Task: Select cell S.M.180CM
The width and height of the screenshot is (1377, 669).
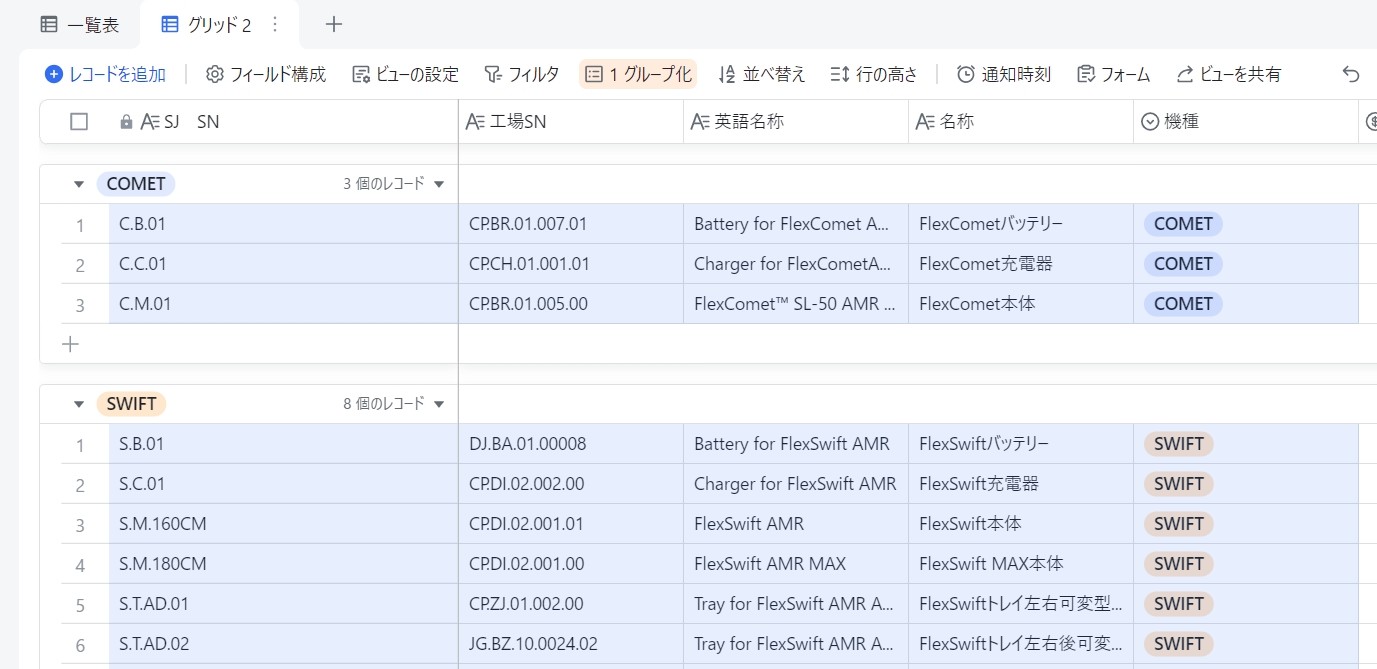Action: (283, 564)
